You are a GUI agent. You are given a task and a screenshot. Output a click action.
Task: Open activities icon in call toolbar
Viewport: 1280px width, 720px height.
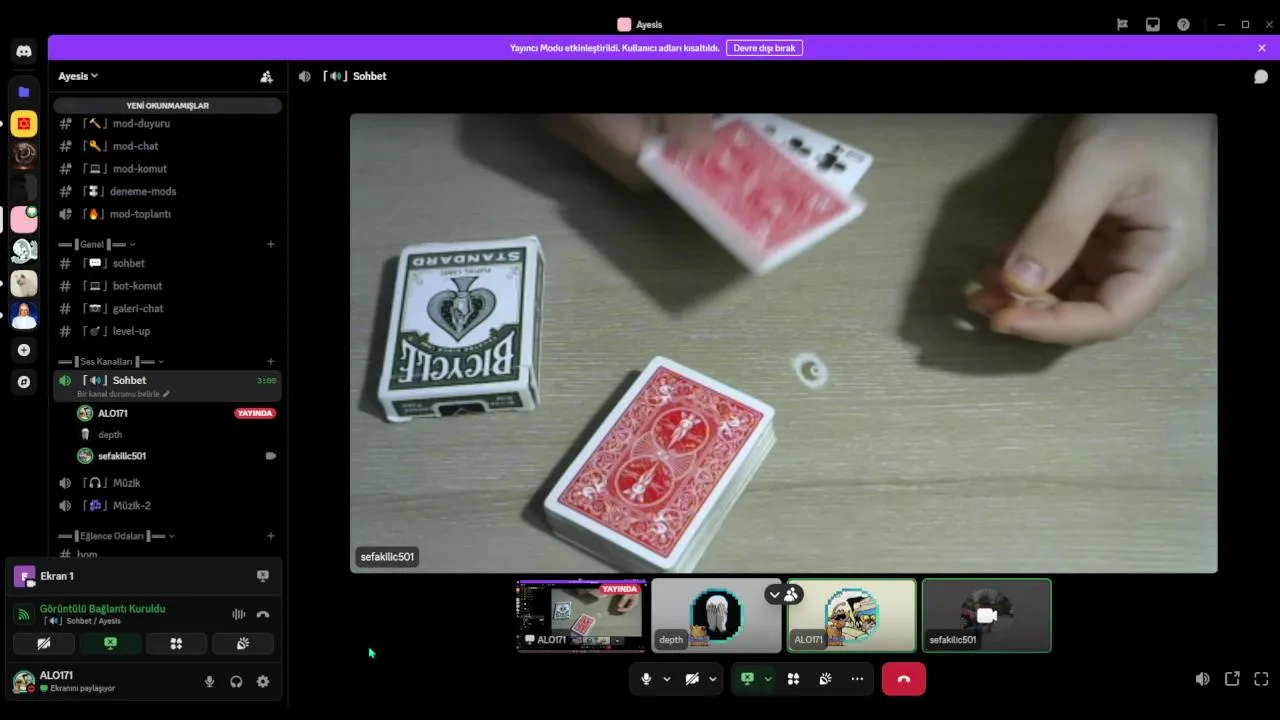tap(793, 679)
